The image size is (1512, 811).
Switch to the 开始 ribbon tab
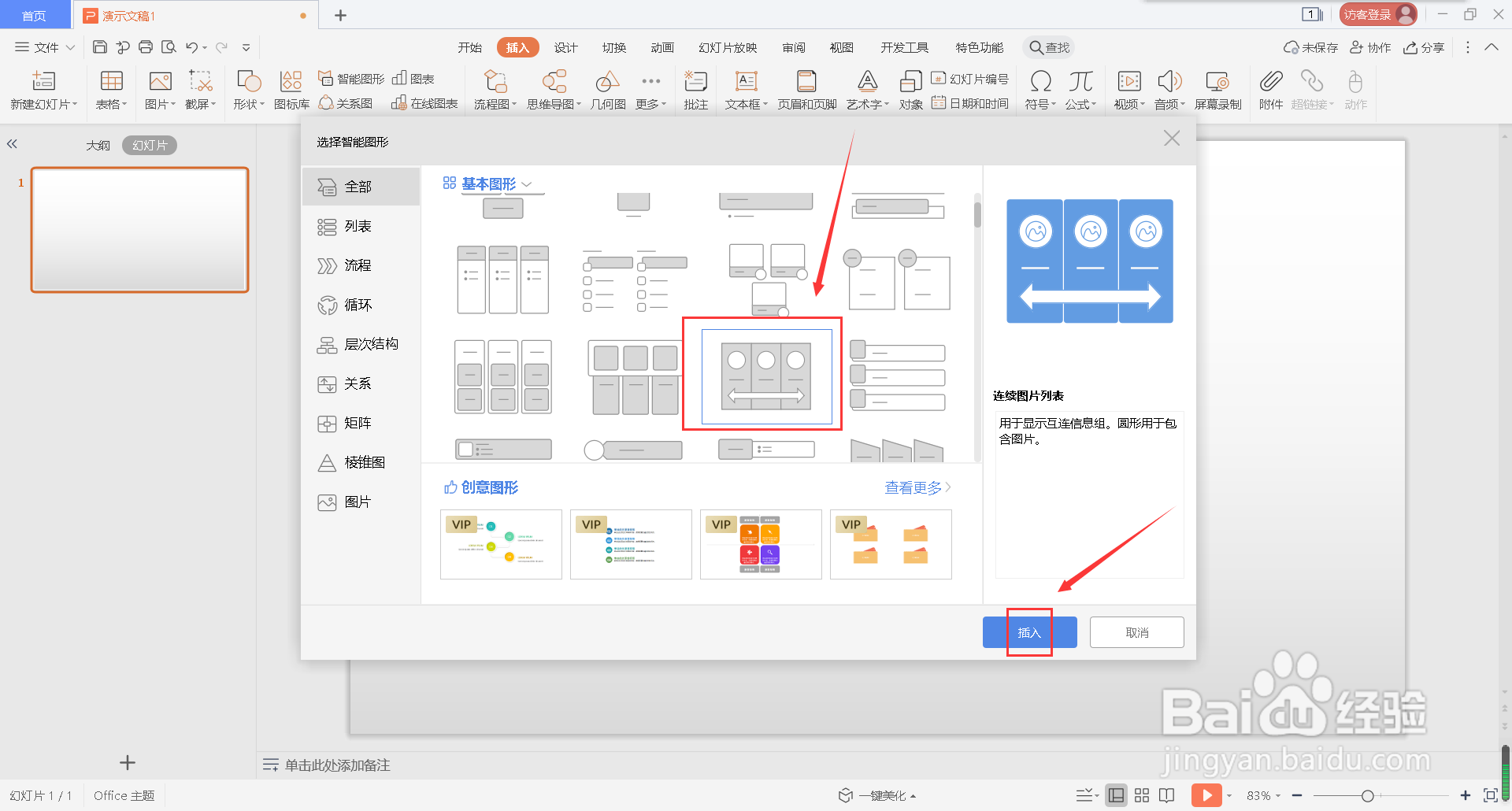pyautogui.click(x=470, y=47)
